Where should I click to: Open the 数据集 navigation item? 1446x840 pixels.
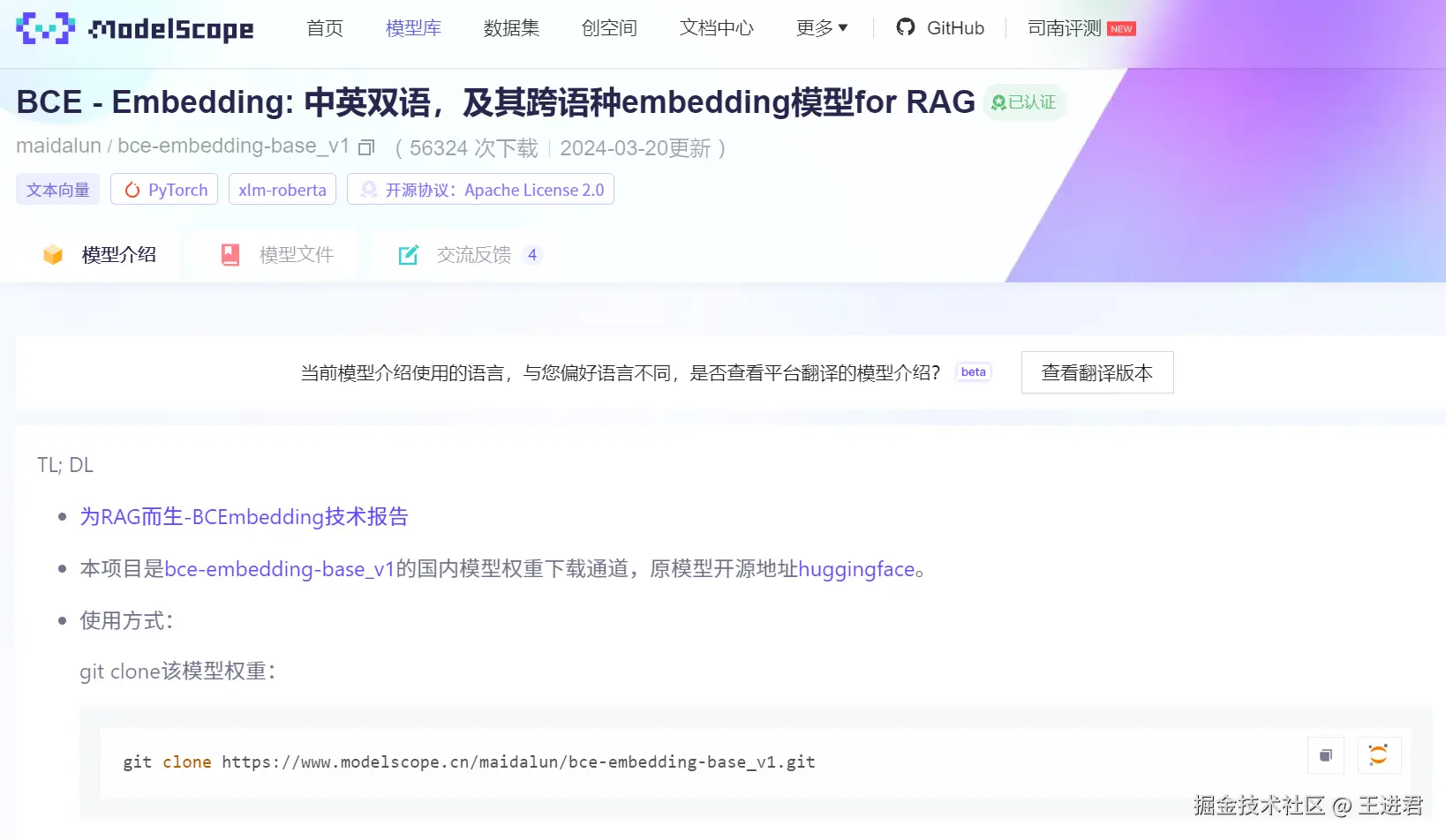tap(511, 28)
